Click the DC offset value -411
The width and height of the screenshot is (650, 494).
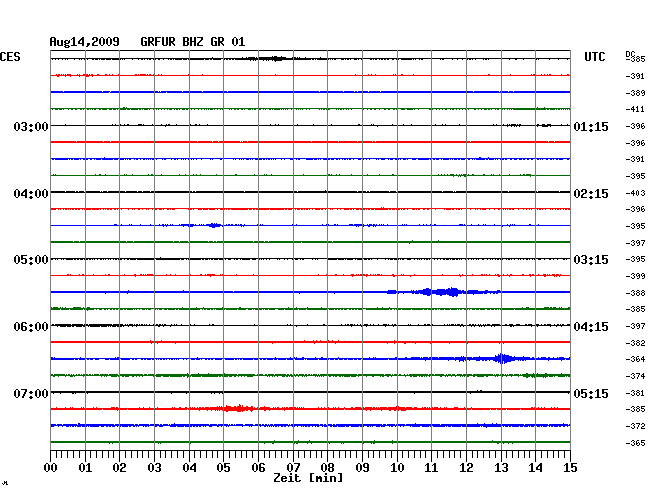click(x=635, y=109)
